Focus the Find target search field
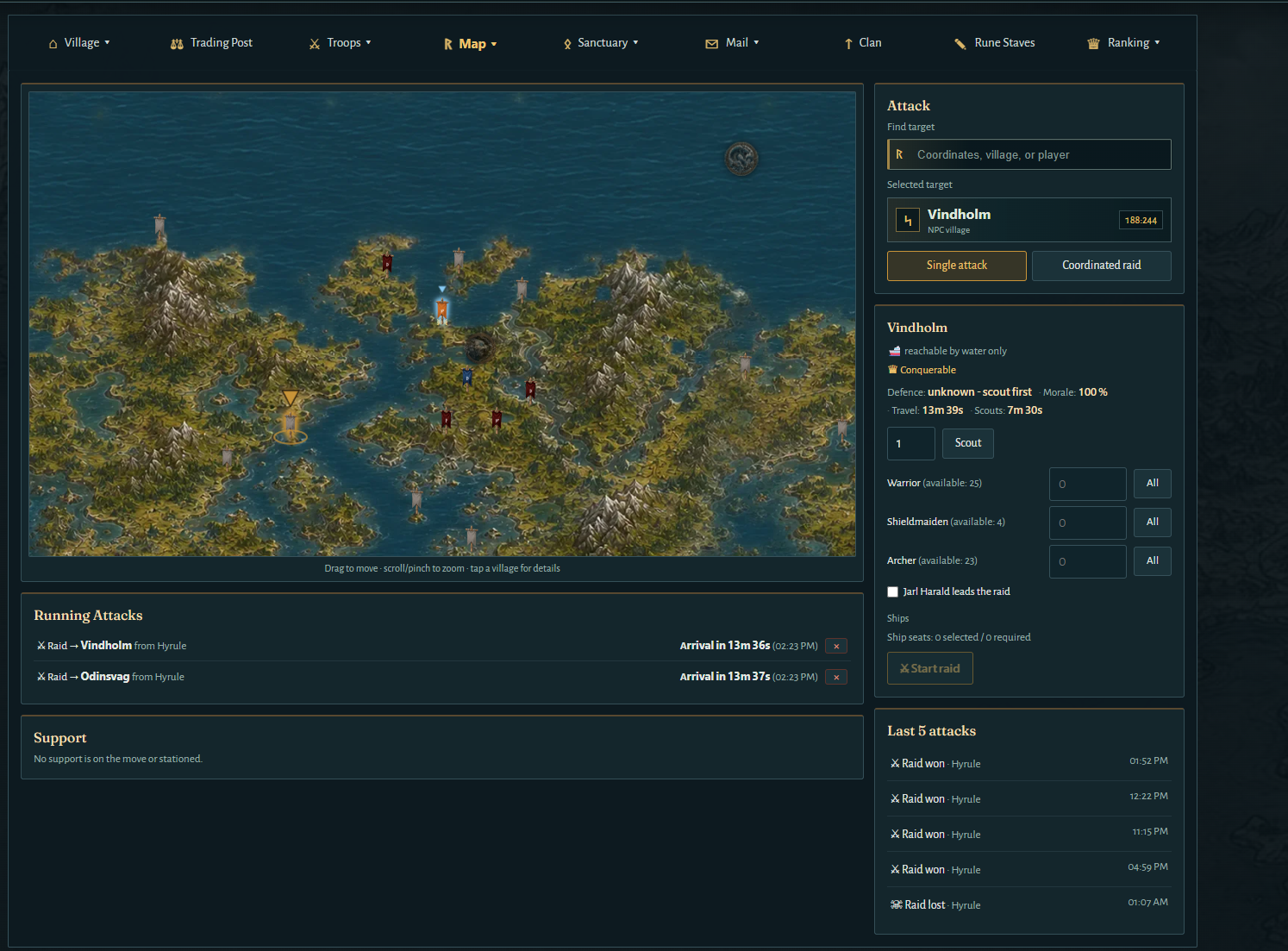This screenshot has height=951, width=1288. click(1029, 154)
